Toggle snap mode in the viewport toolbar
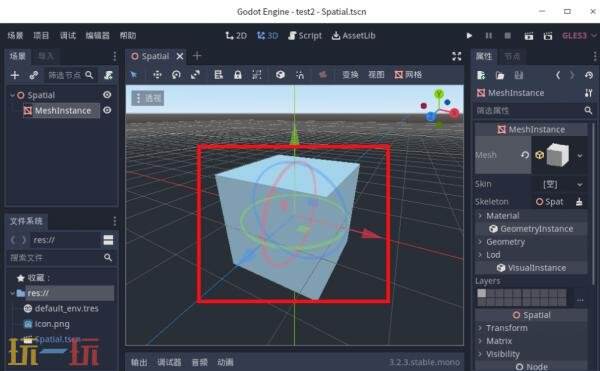Image resolution: width=600 pixels, height=371 pixels. click(x=300, y=75)
